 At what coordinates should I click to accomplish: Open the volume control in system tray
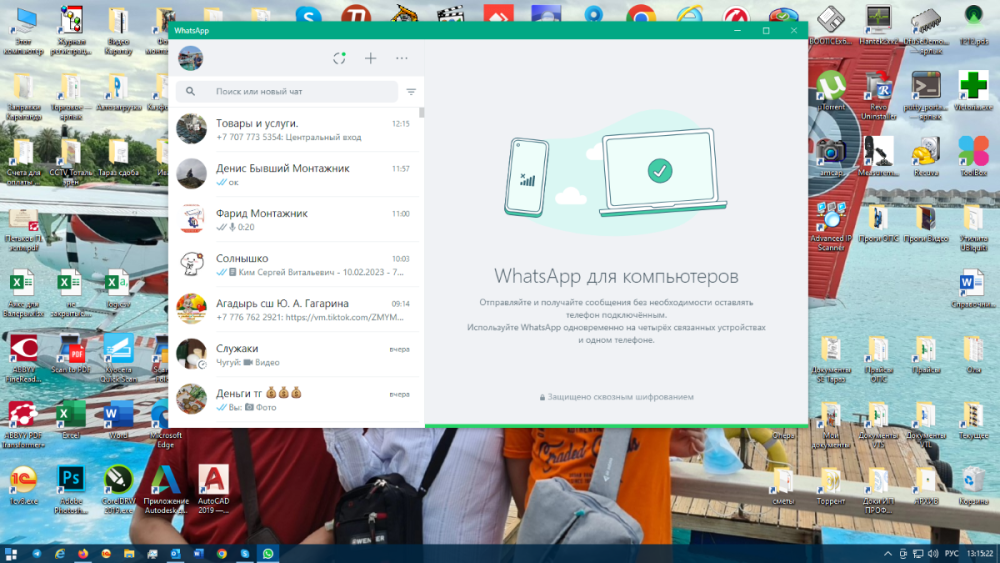point(933,553)
